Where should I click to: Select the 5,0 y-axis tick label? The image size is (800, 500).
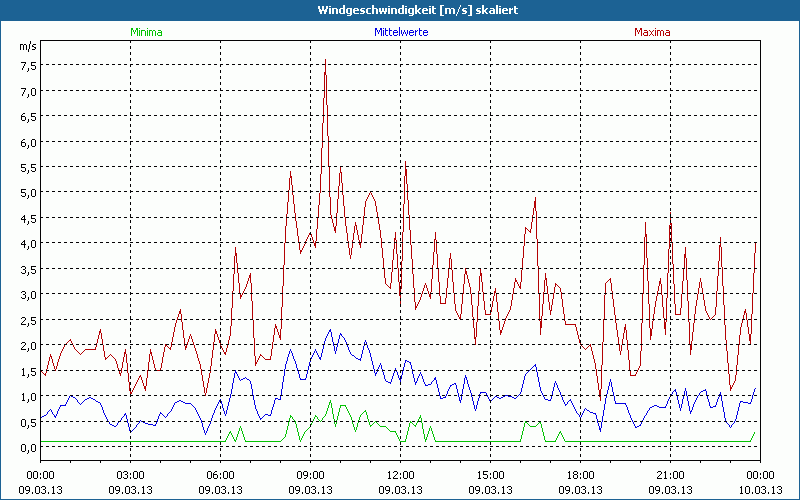click(28, 193)
